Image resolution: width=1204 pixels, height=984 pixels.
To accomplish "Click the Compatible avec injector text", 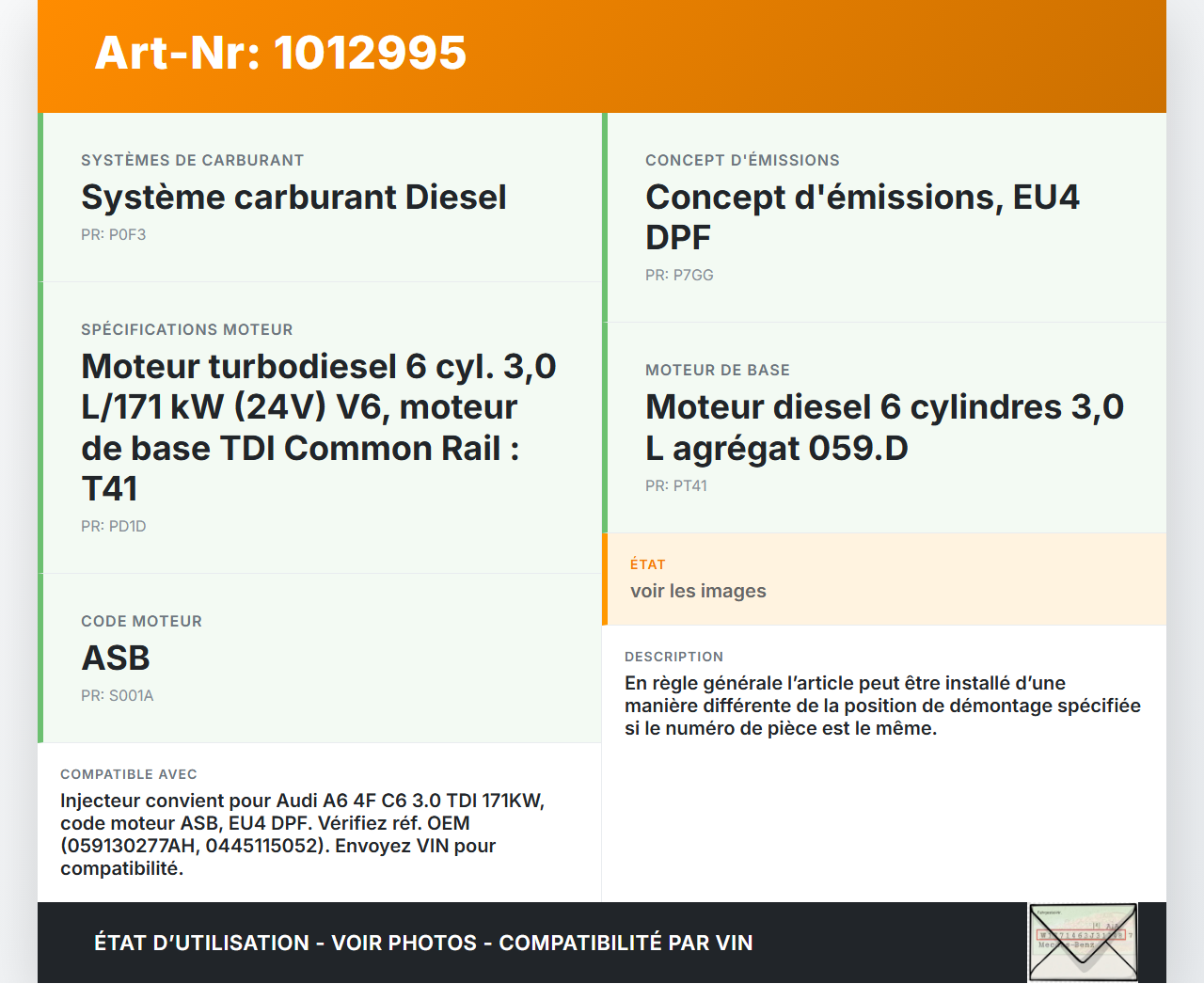I will 302,834.
